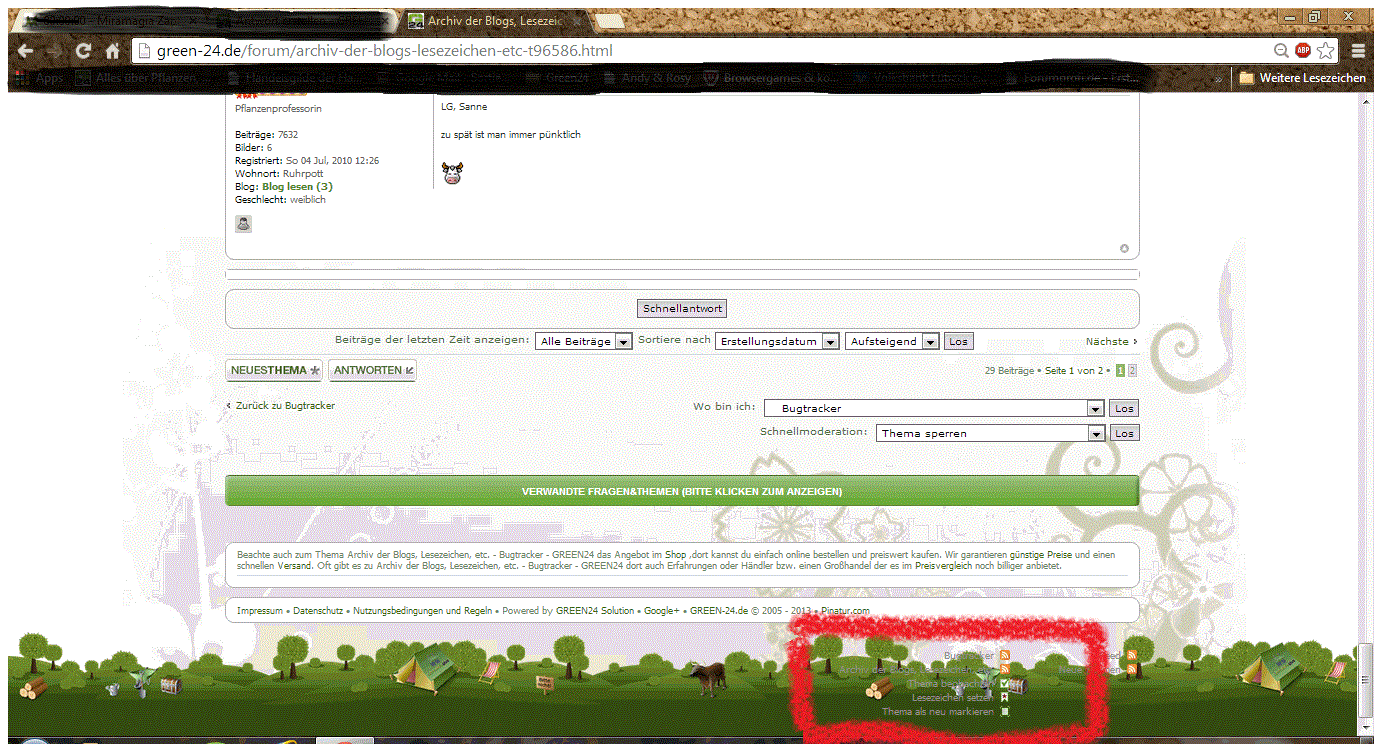Screen dimensions: 1382x744
Task: Open the Chrome hamburger menu
Action: click(1358, 51)
